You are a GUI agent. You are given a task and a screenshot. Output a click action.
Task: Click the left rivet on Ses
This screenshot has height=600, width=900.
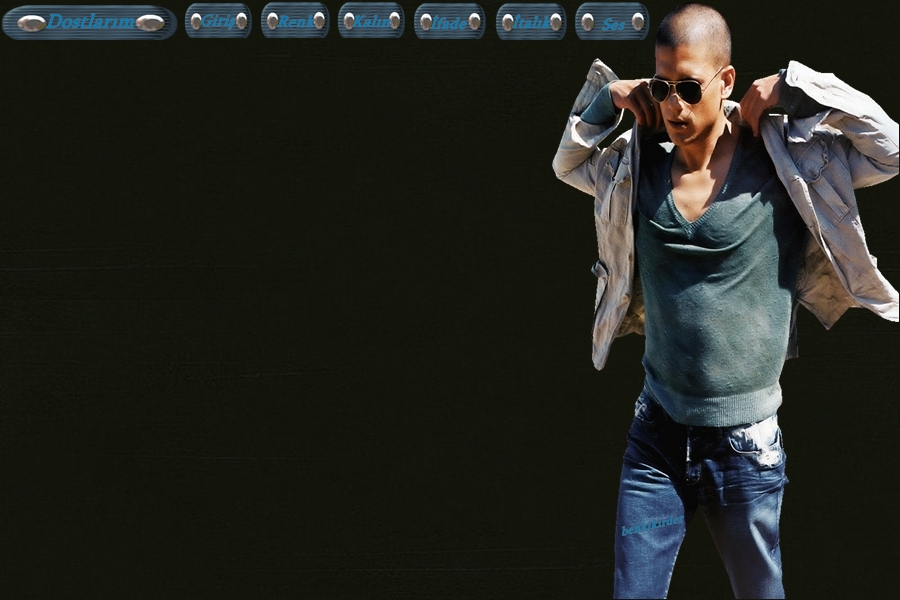tap(587, 21)
